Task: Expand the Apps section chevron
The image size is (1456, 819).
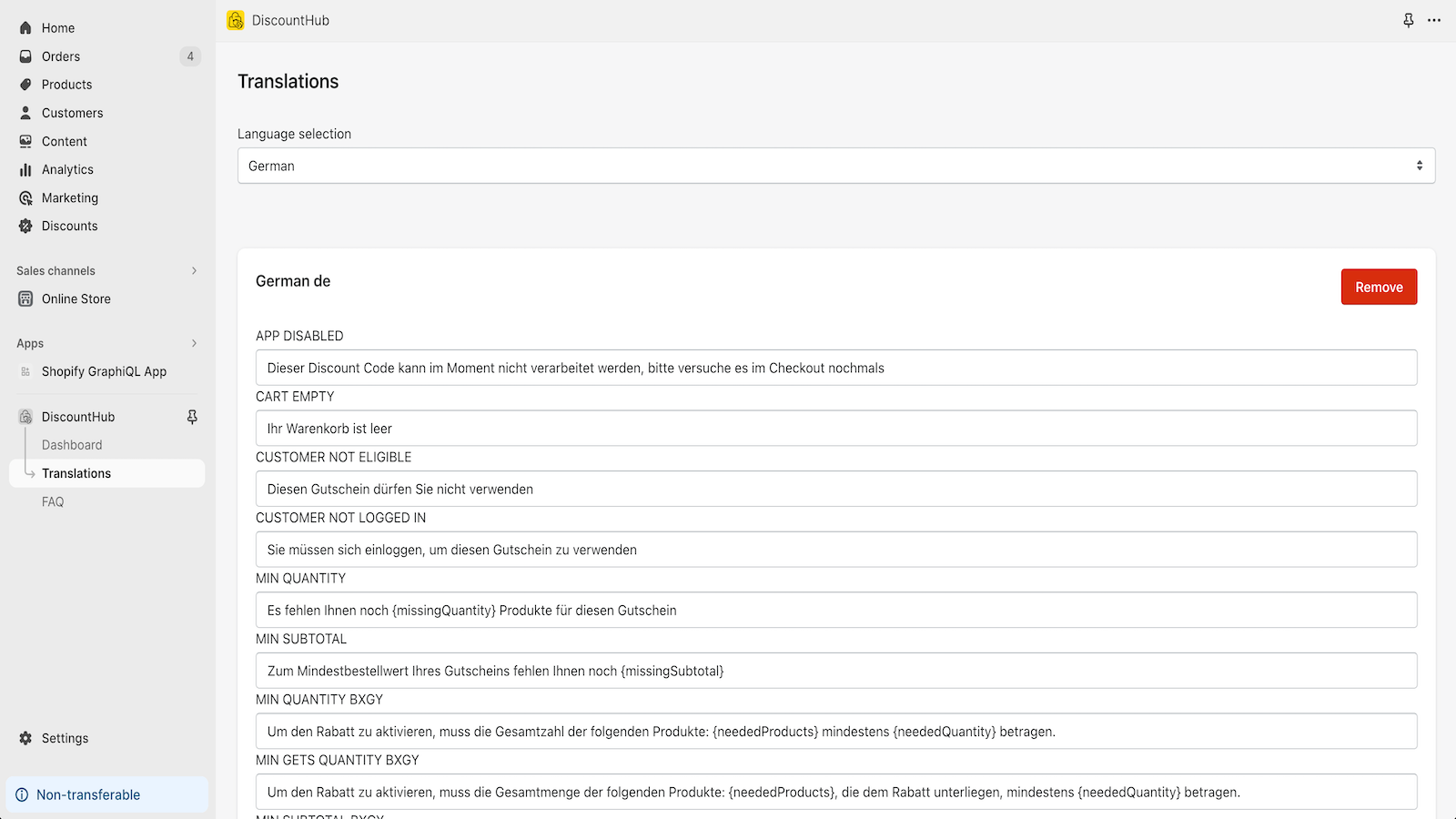Action: (x=194, y=343)
